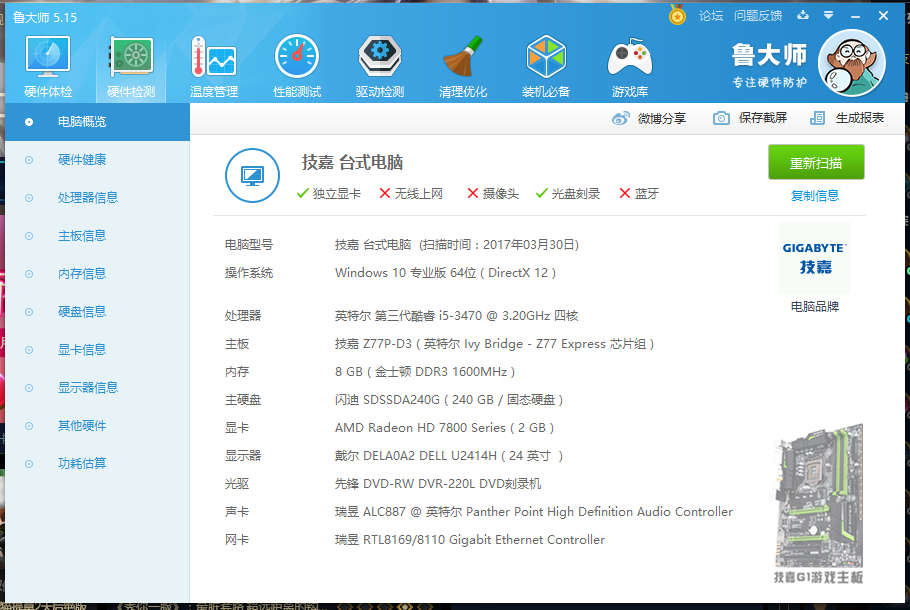Minimize the 鲁大师 window
Viewport: 910px width, 610px height.
point(855,16)
